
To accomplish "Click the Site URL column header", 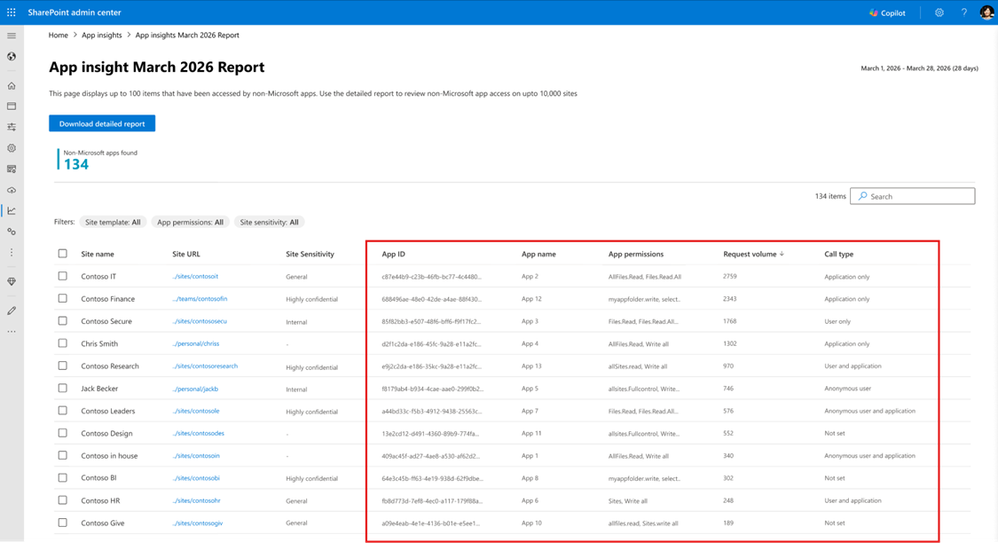I will [x=186, y=254].
